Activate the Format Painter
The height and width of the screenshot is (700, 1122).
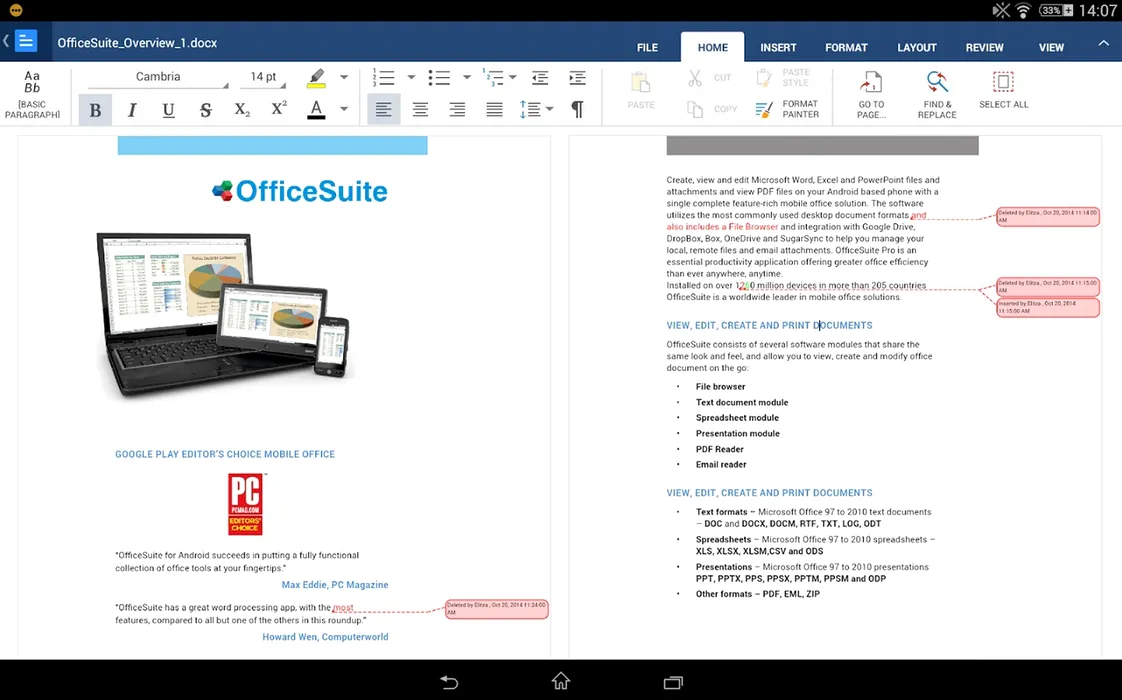789,109
